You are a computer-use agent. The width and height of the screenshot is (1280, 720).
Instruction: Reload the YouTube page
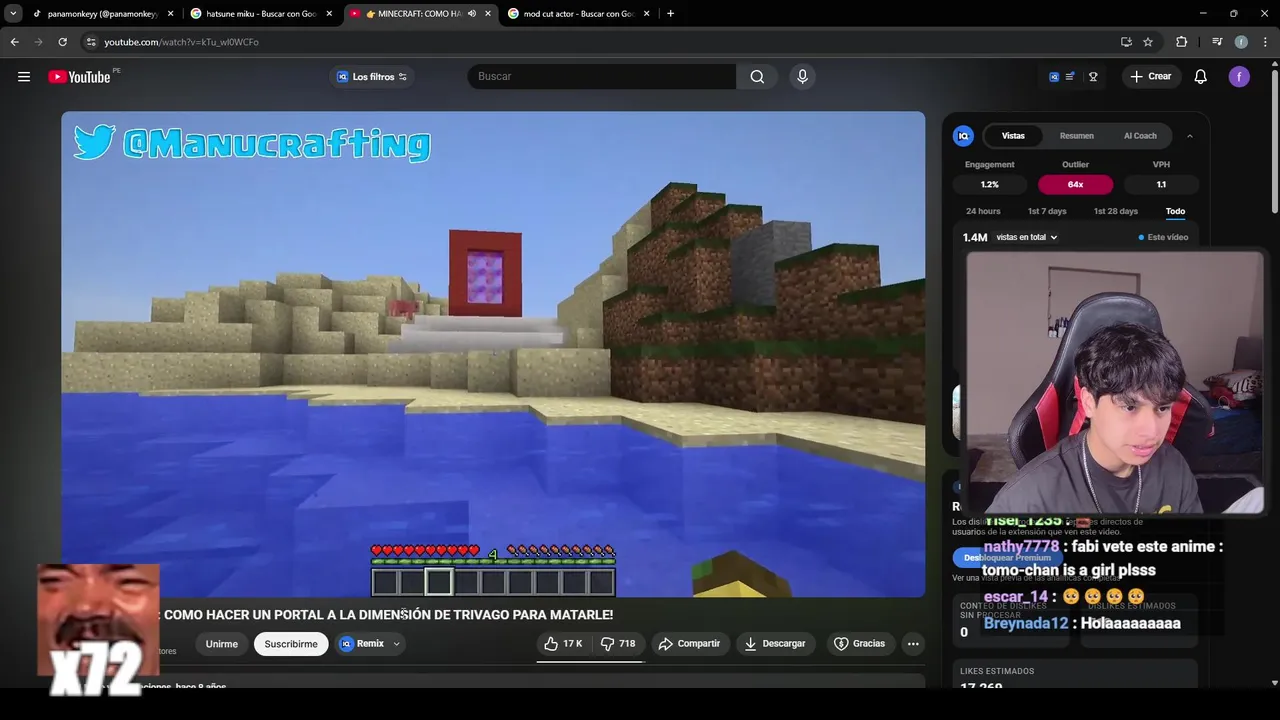(x=62, y=42)
